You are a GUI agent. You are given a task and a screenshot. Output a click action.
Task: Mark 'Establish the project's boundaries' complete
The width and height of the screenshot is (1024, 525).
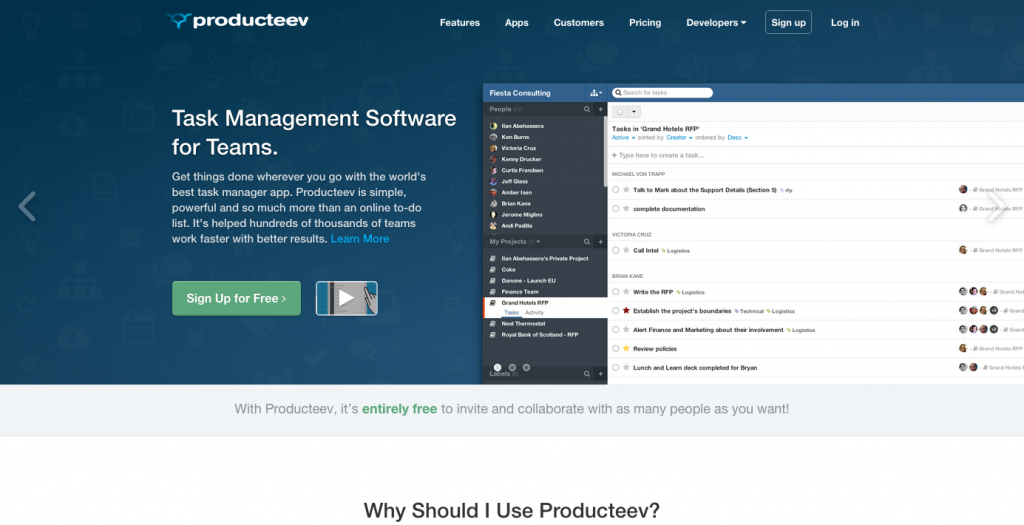[616, 311]
